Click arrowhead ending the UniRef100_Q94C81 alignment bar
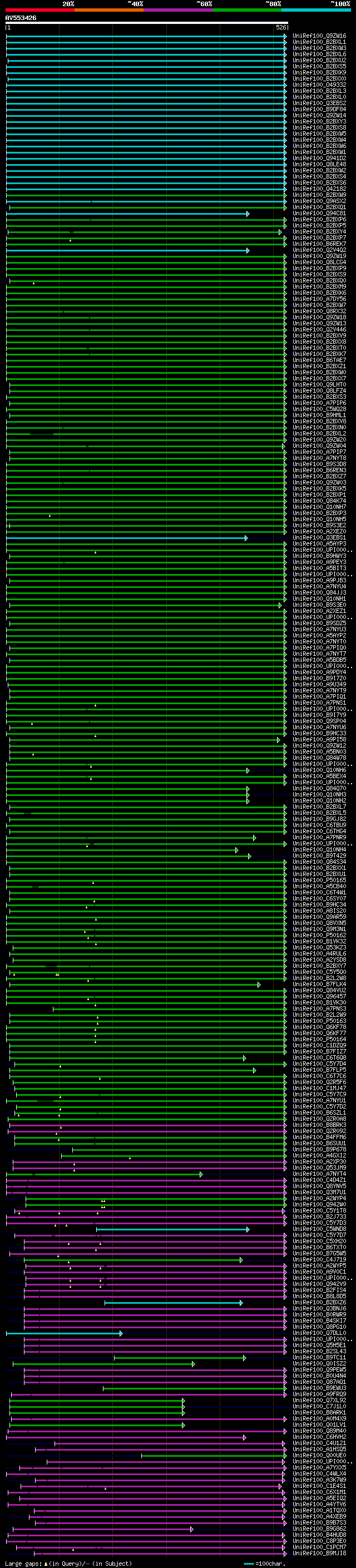356x1568 pixels. (x=248, y=214)
